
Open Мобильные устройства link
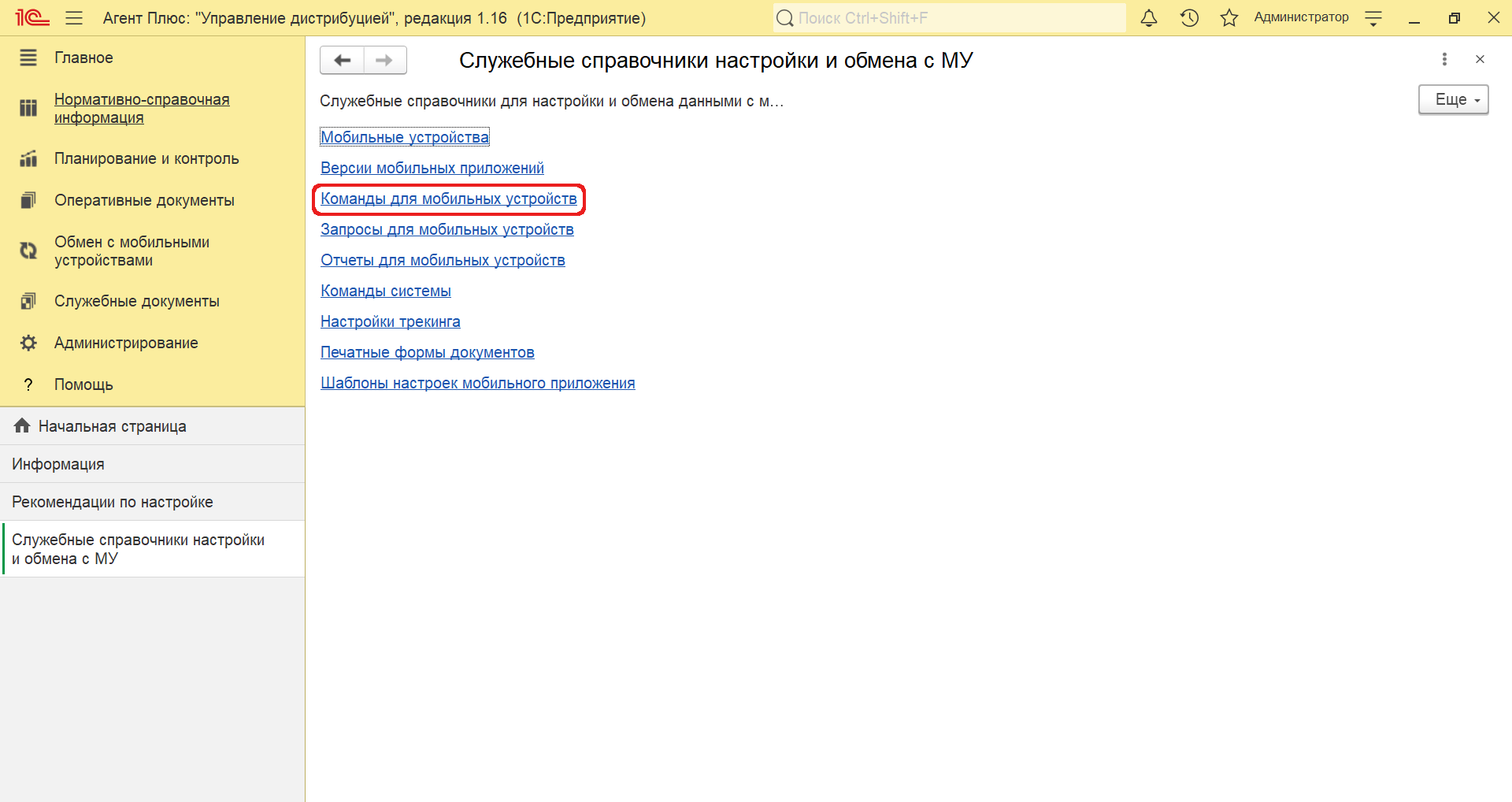tap(404, 137)
